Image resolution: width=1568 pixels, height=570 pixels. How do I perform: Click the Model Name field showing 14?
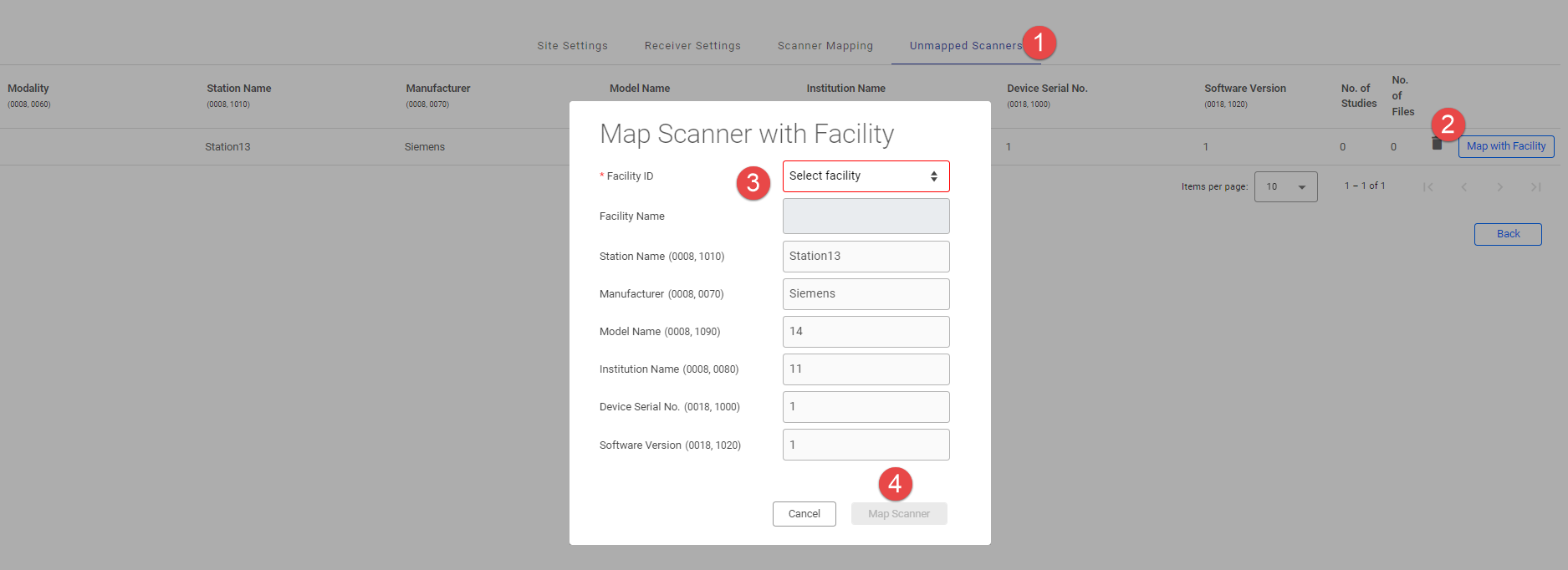click(x=866, y=332)
